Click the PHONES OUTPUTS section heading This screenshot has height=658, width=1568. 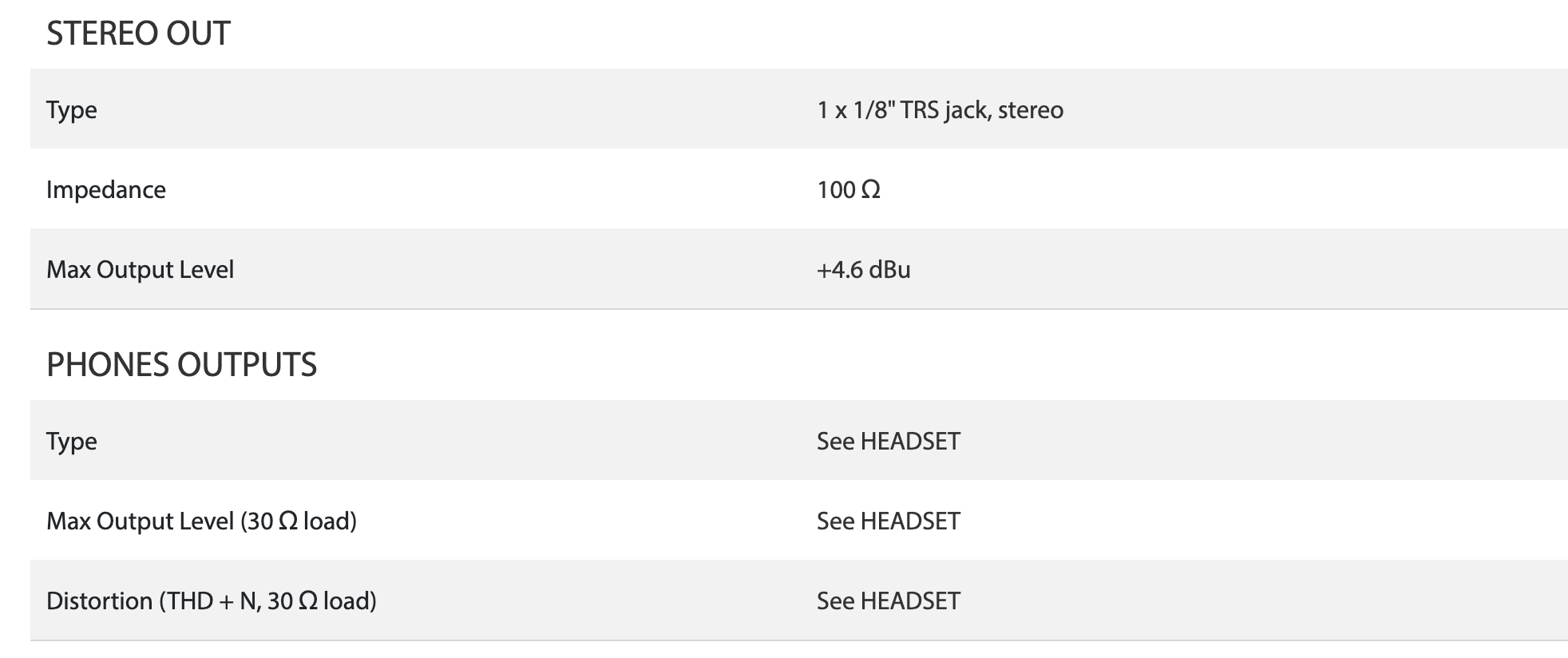[181, 365]
